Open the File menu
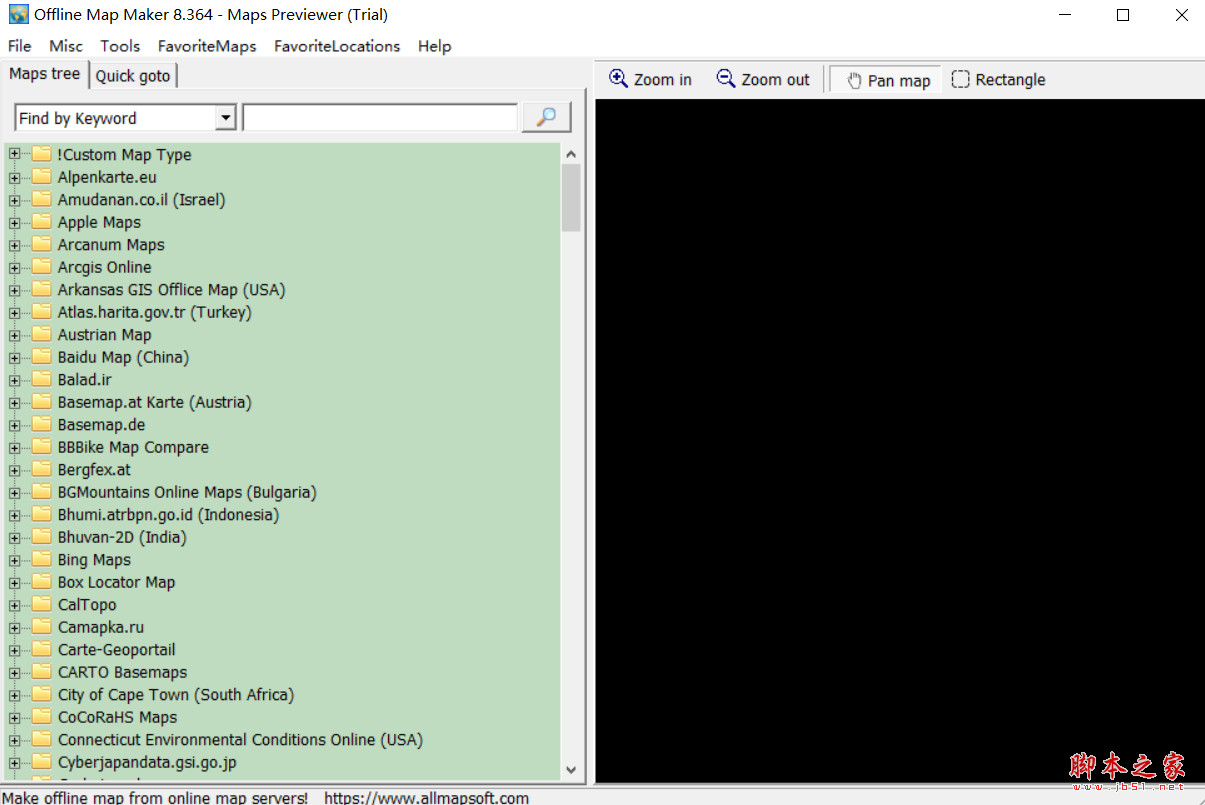1205x805 pixels. click(19, 46)
